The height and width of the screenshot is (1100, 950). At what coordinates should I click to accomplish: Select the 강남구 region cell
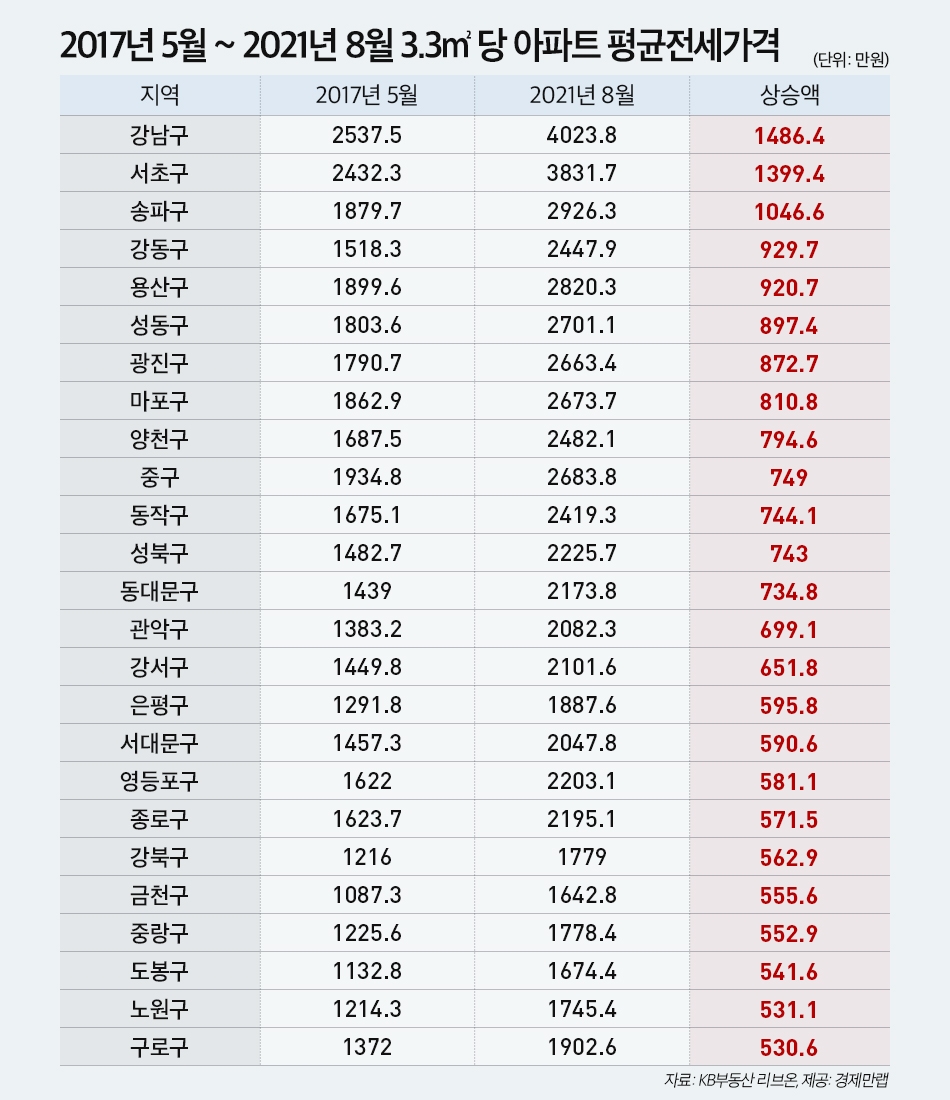point(159,135)
